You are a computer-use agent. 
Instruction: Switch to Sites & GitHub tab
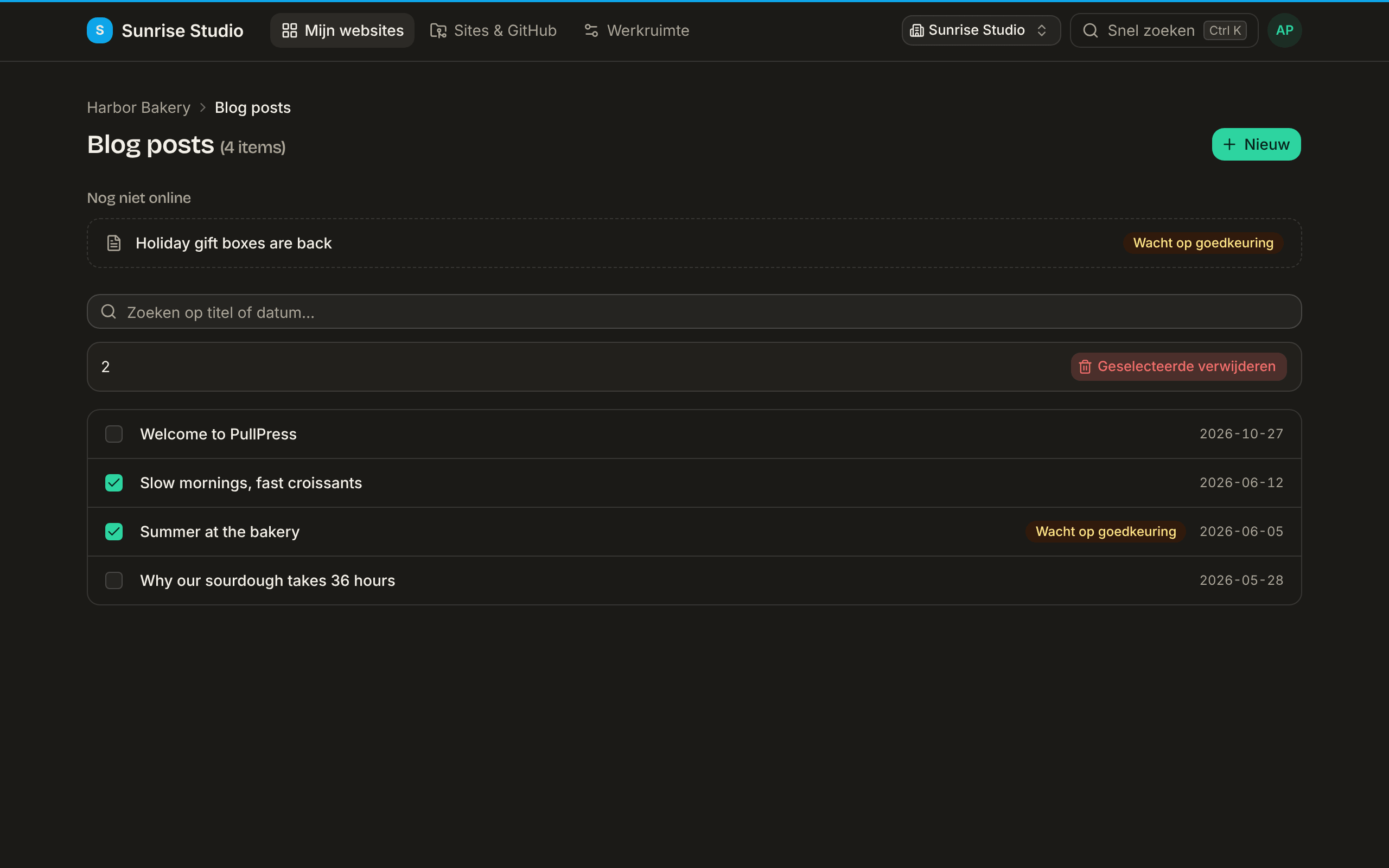click(493, 30)
